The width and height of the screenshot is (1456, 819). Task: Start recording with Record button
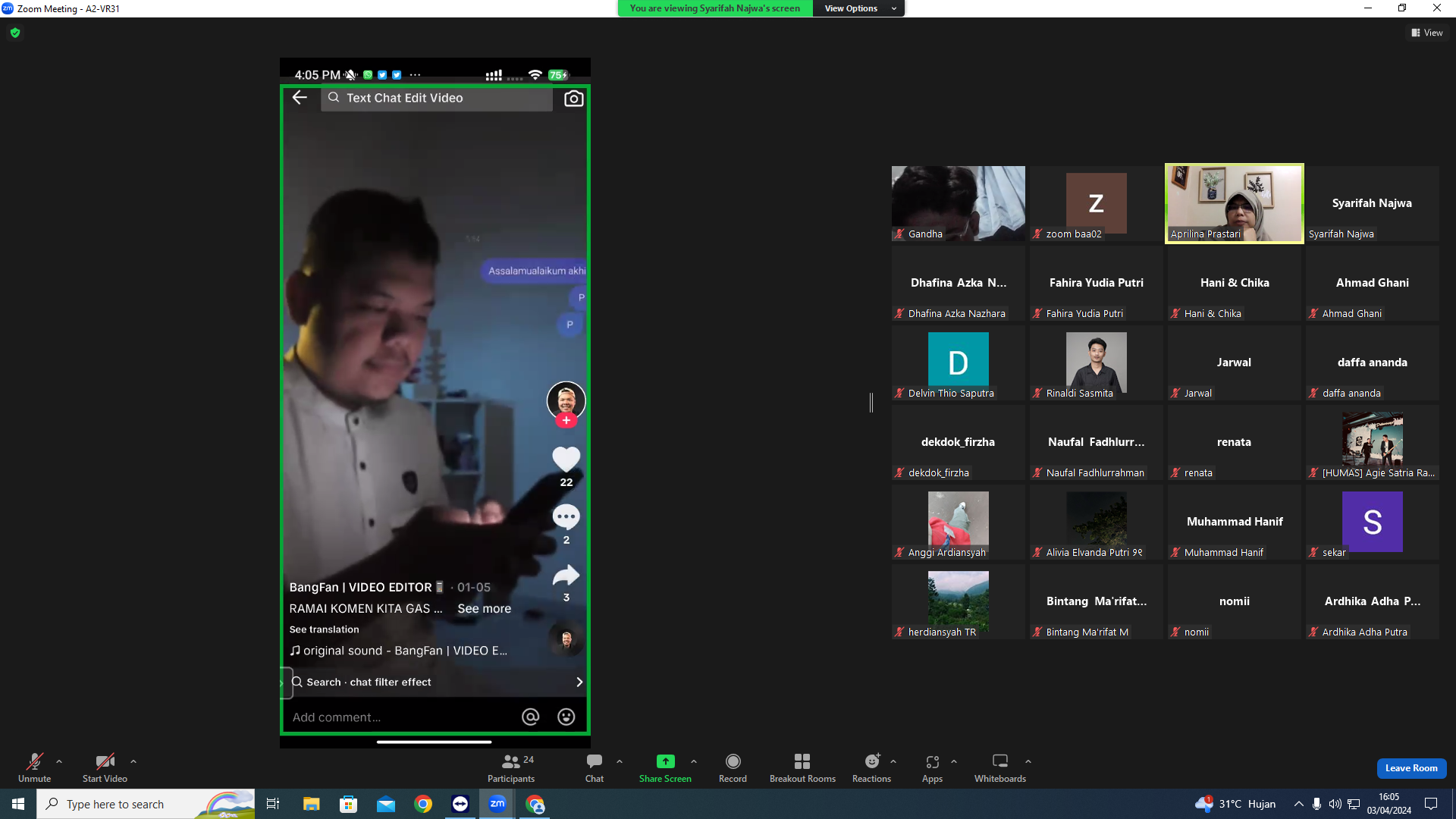pos(733,767)
